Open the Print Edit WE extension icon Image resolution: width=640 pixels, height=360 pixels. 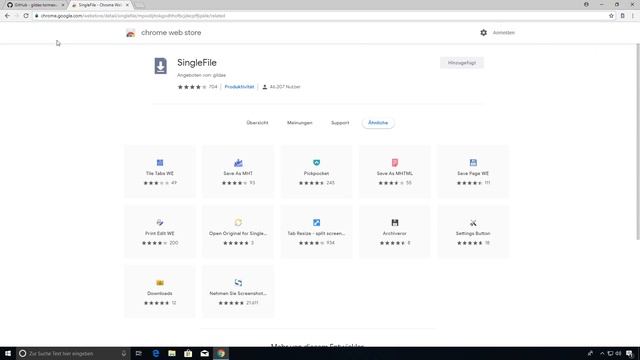click(x=160, y=223)
